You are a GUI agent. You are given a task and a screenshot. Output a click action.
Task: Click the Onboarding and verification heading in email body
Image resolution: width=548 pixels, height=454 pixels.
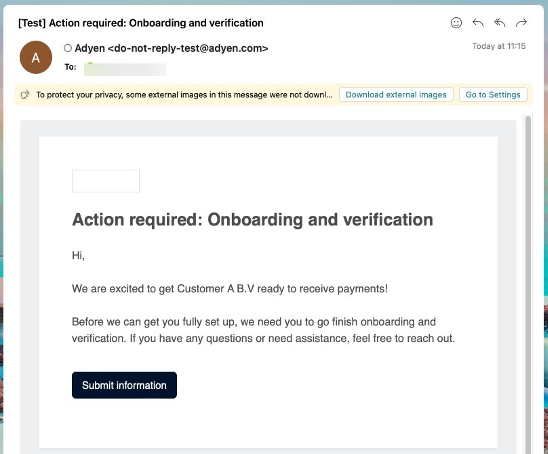252,220
